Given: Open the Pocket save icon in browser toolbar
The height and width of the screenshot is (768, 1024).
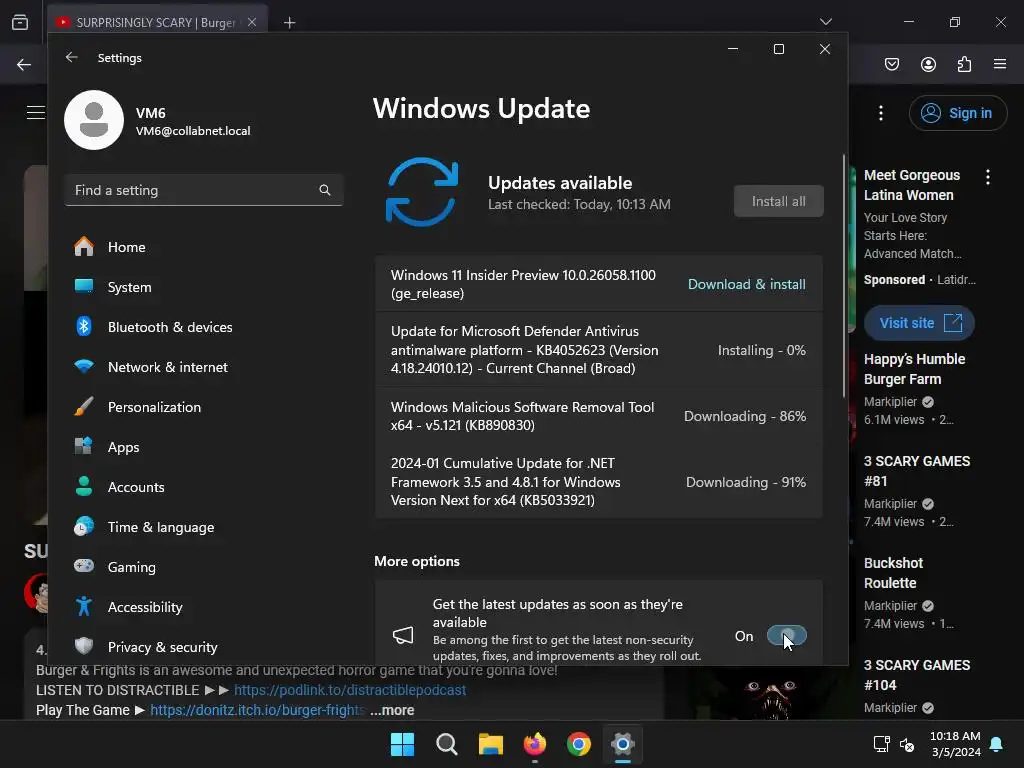Looking at the screenshot, I should 892,64.
